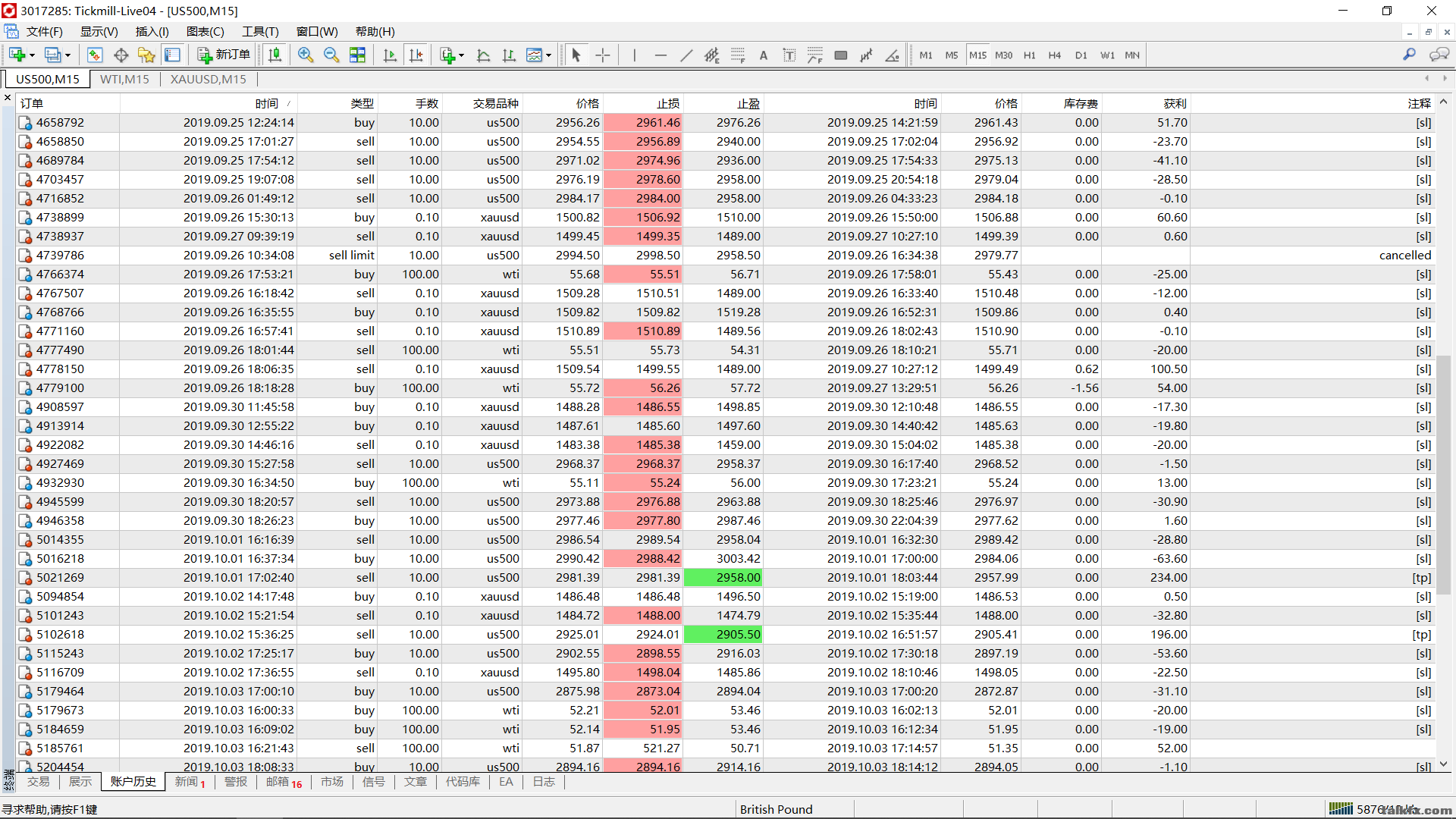Select order row 5021269
Viewport: 1456px width, 819px height.
click(x=724, y=577)
